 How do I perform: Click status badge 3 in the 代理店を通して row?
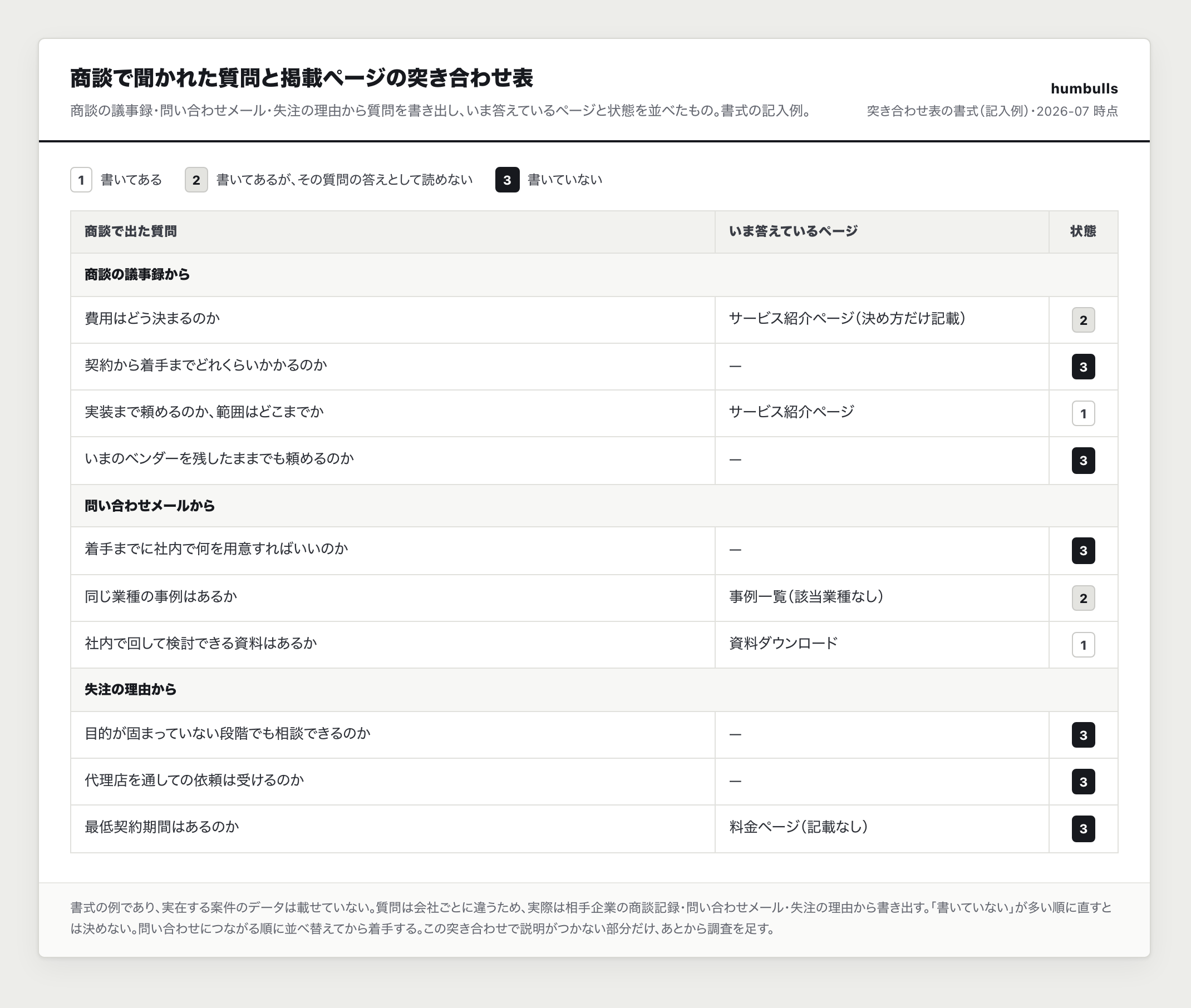click(1083, 782)
